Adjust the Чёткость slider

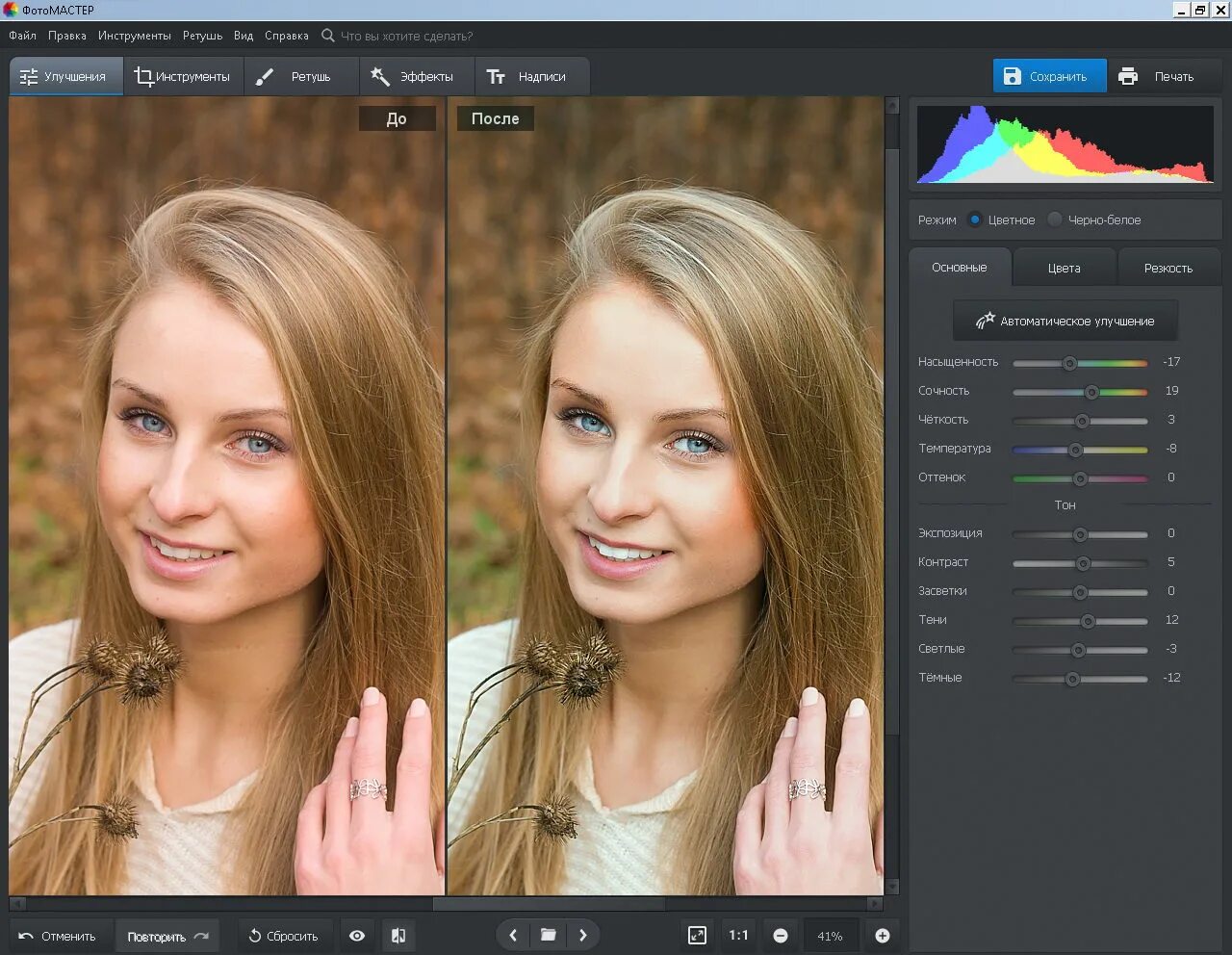[x=1082, y=421]
